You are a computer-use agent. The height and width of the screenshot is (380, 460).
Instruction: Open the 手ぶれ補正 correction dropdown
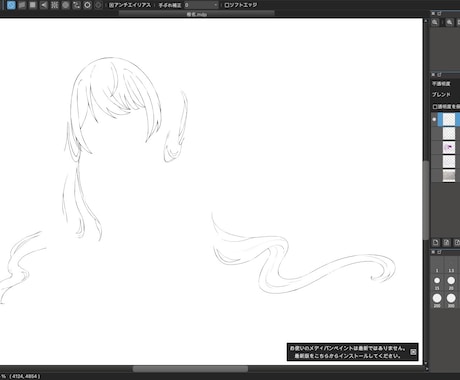[201, 5]
